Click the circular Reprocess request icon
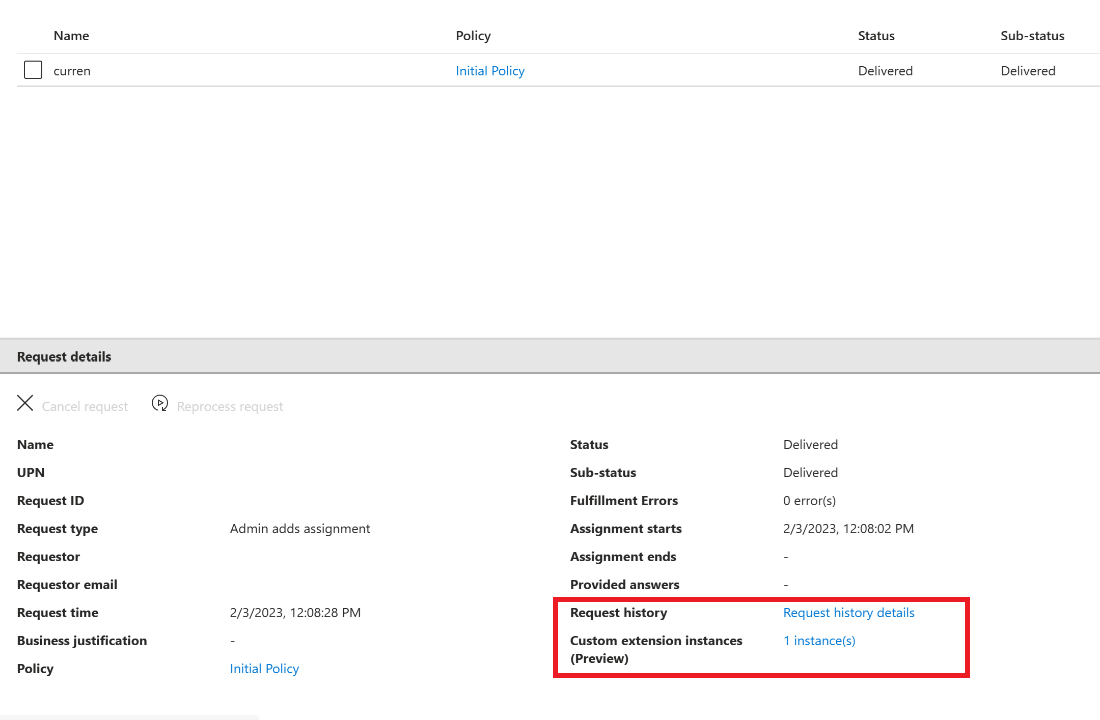 coord(160,404)
